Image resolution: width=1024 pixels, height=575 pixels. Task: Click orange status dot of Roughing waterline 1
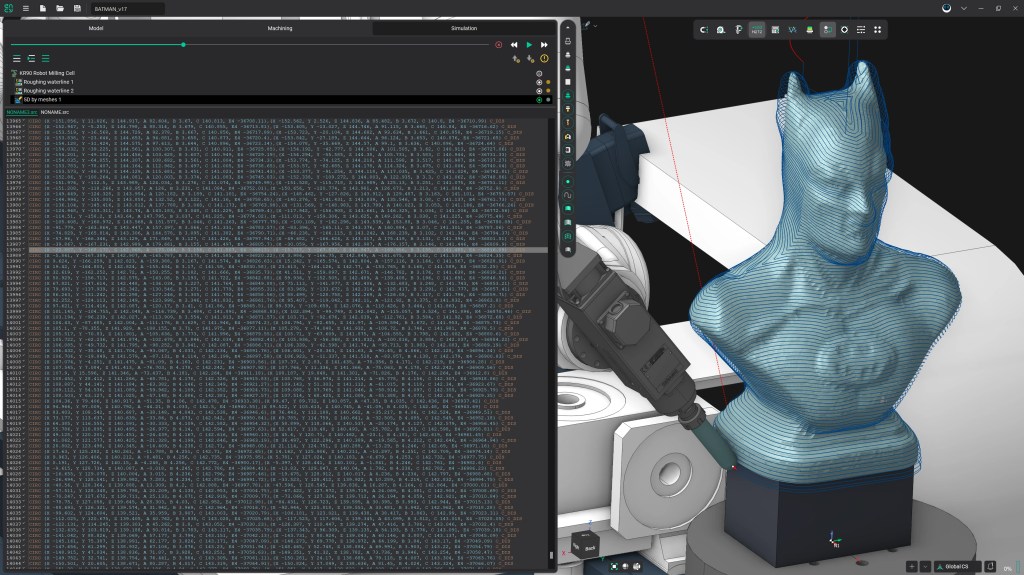point(548,82)
